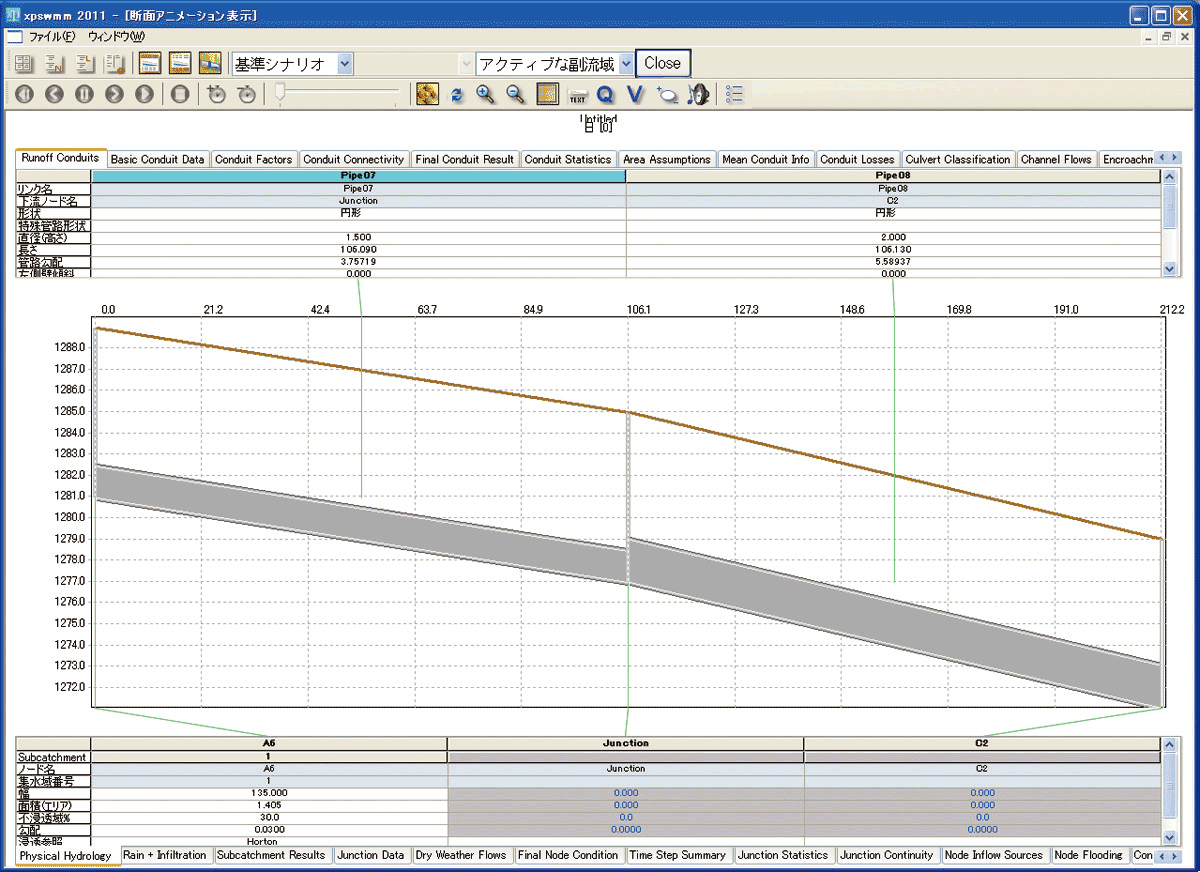
Task: Open the Conduit Connectivity tab
Action: click(x=354, y=159)
